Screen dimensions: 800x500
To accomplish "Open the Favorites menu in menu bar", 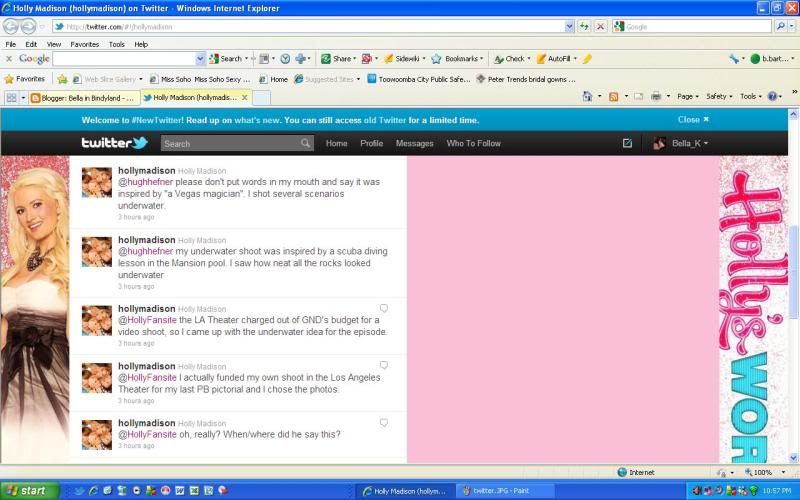I will tap(84, 44).
